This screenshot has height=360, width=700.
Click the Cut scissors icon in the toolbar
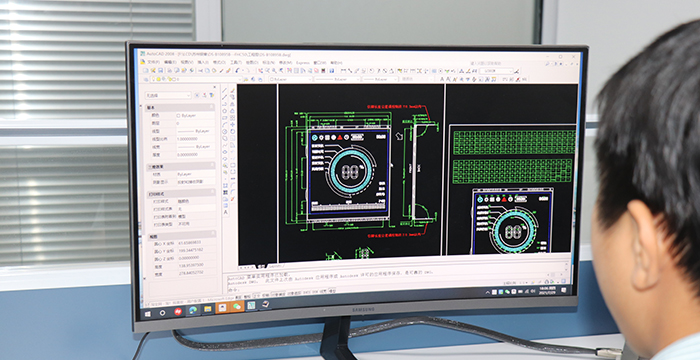click(200, 71)
